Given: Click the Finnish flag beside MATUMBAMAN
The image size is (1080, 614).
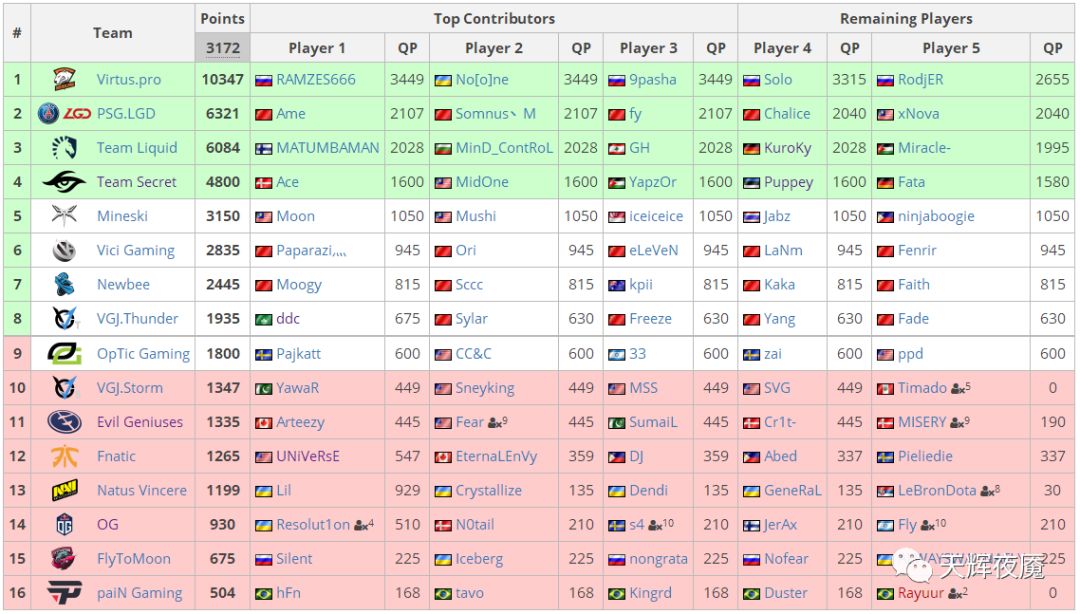Looking at the screenshot, I should coord(263,149).
